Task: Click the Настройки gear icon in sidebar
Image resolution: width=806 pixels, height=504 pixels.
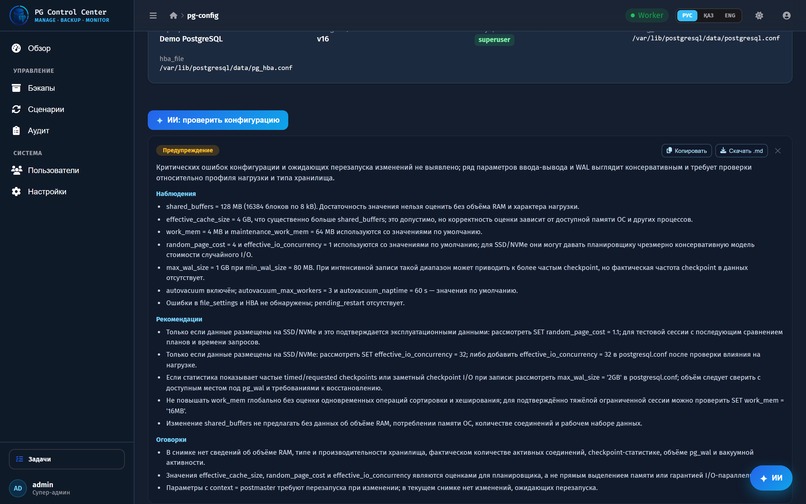Action: (16, 191)
